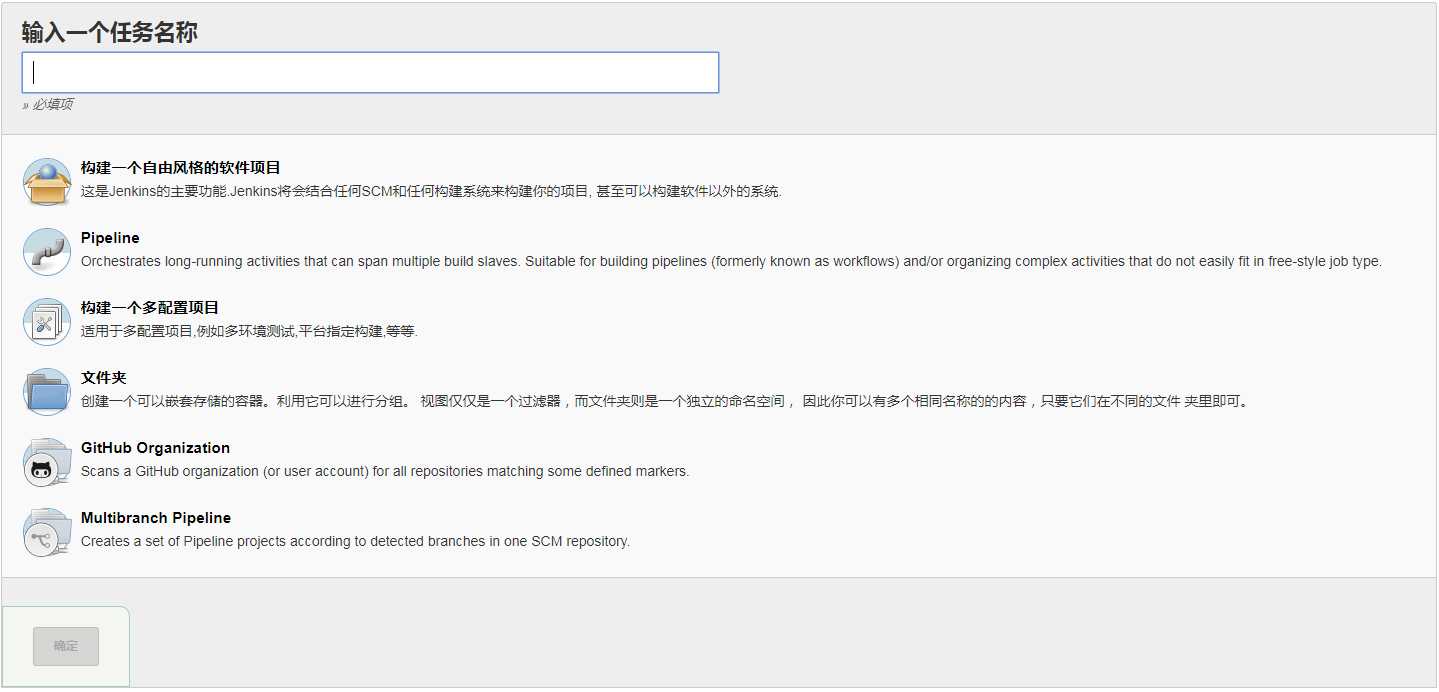Click the 必填项 required hint
Viewport: 1439px width, 692px height.
47,105
